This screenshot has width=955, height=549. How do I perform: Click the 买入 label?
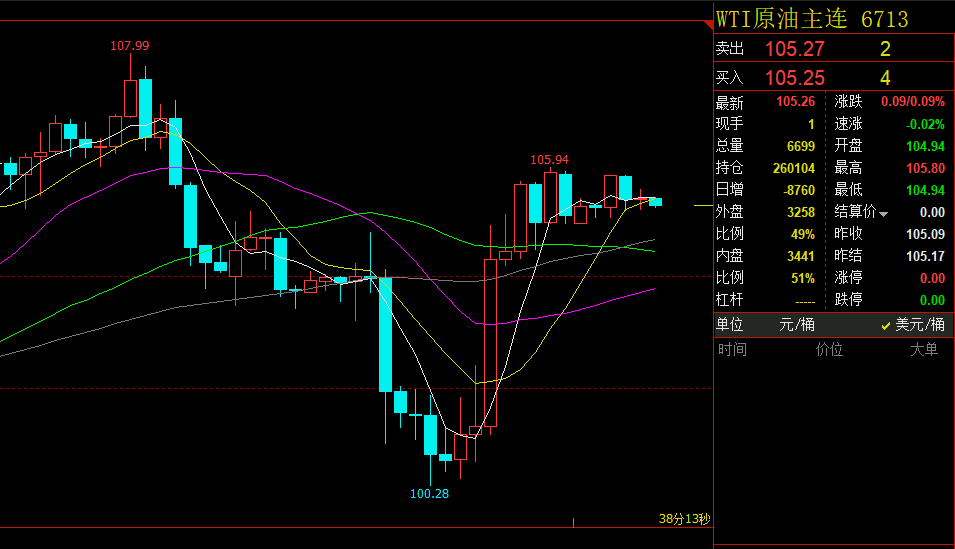click(x=730, y=78)
